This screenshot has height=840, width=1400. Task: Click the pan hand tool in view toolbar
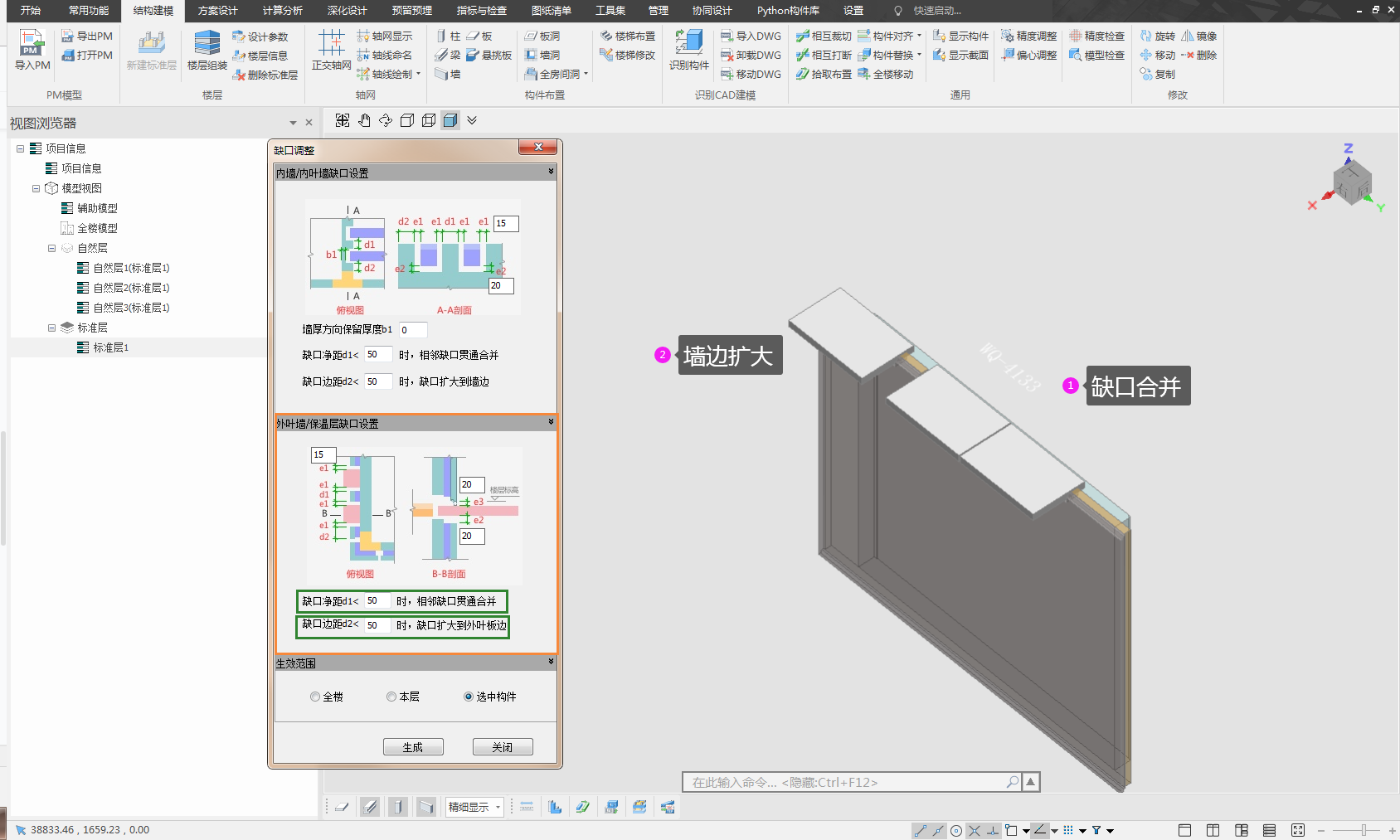click(364, 120)
